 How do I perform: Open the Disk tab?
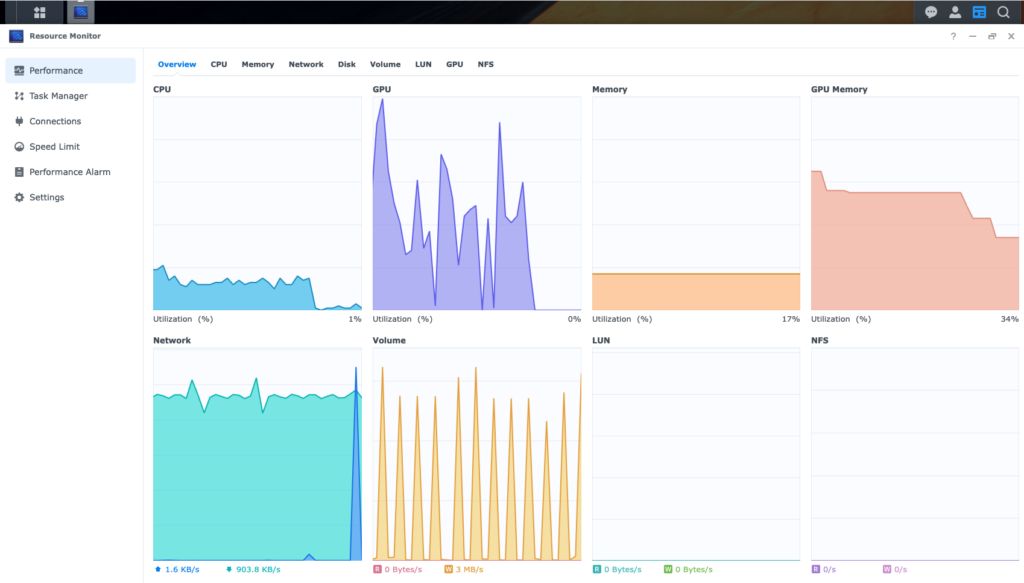click(x=346, y=64)
